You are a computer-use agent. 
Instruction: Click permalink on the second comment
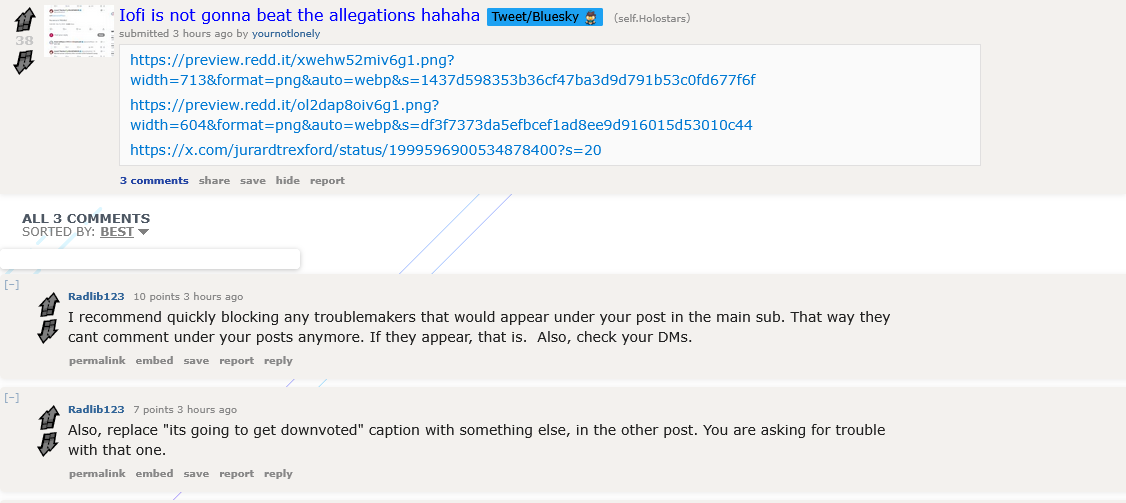point(97,474)
